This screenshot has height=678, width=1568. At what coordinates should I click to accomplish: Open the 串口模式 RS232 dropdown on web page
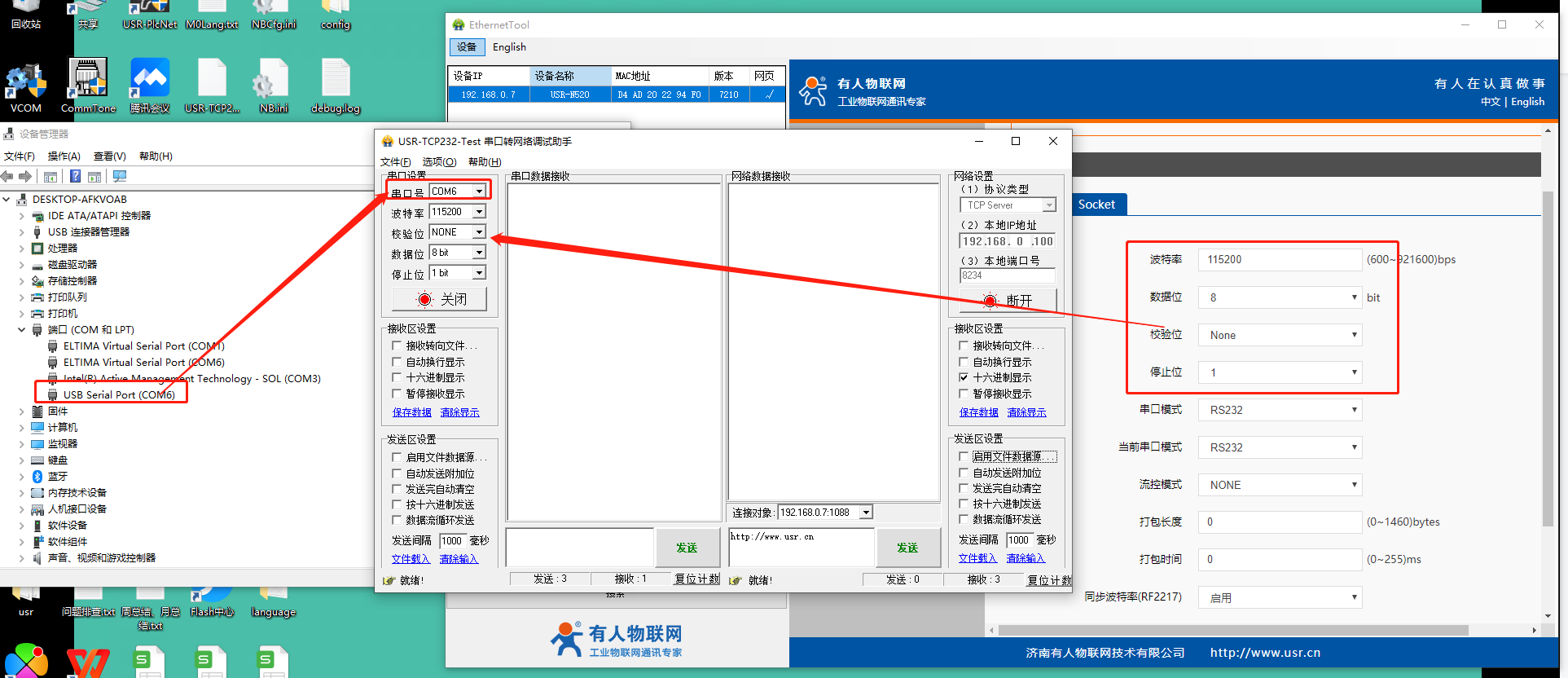[x=1280, y=410]
